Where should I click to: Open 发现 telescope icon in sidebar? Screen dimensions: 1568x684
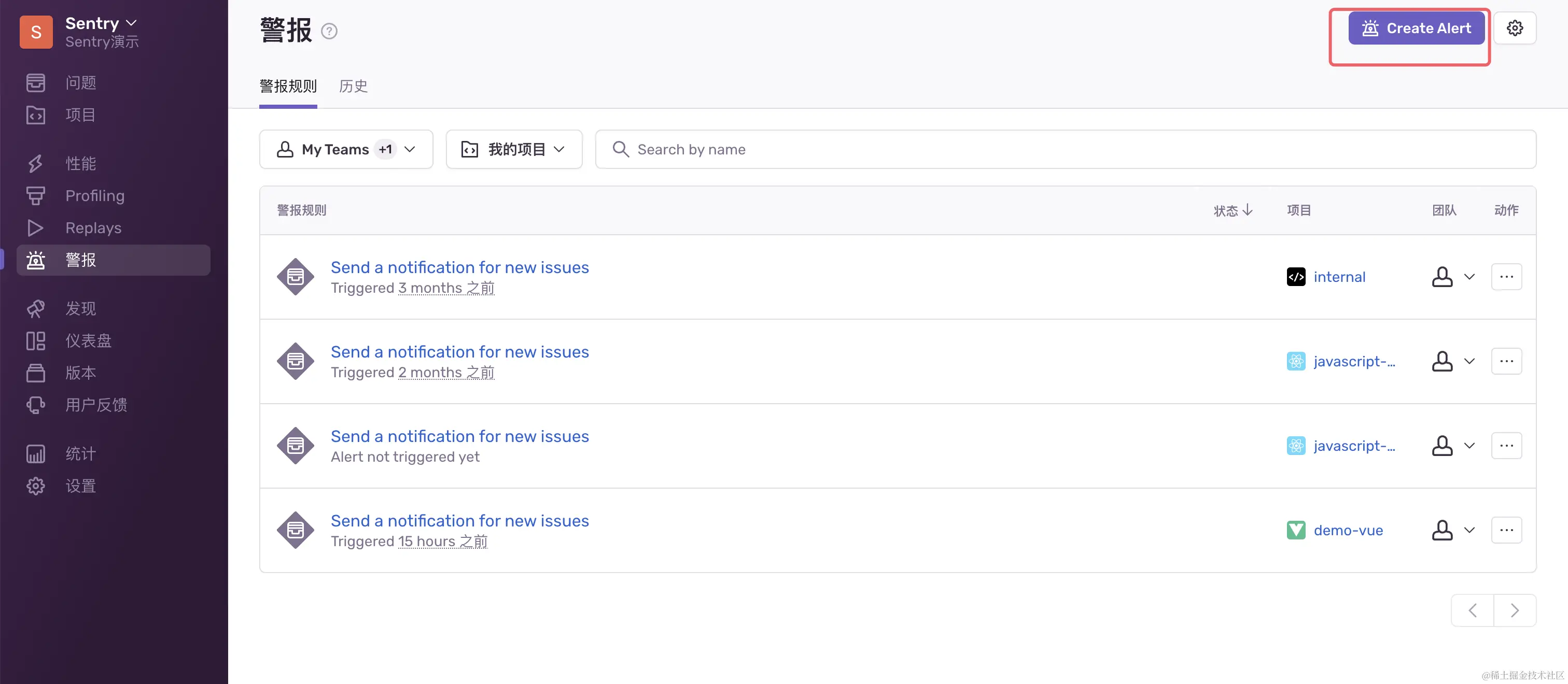[x=35, y=308]
